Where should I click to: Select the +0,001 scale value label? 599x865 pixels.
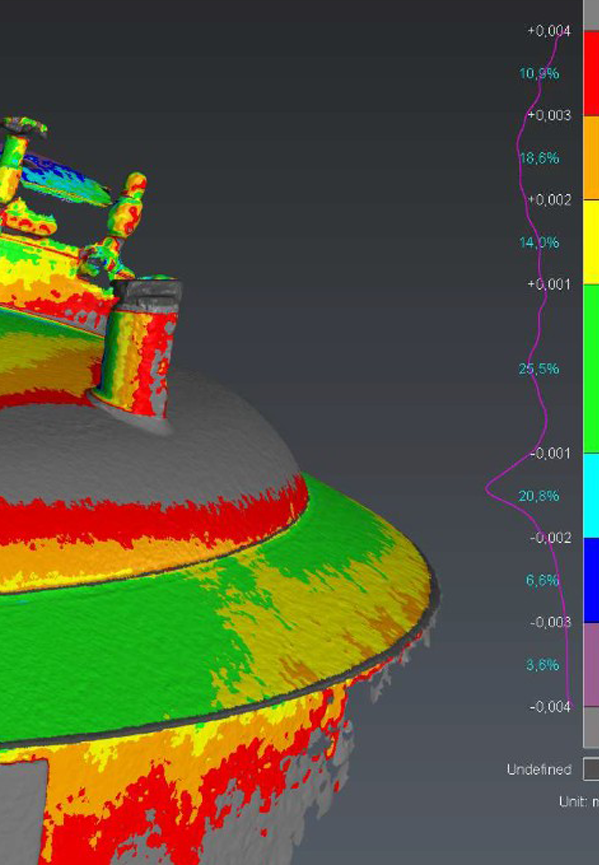549,284
